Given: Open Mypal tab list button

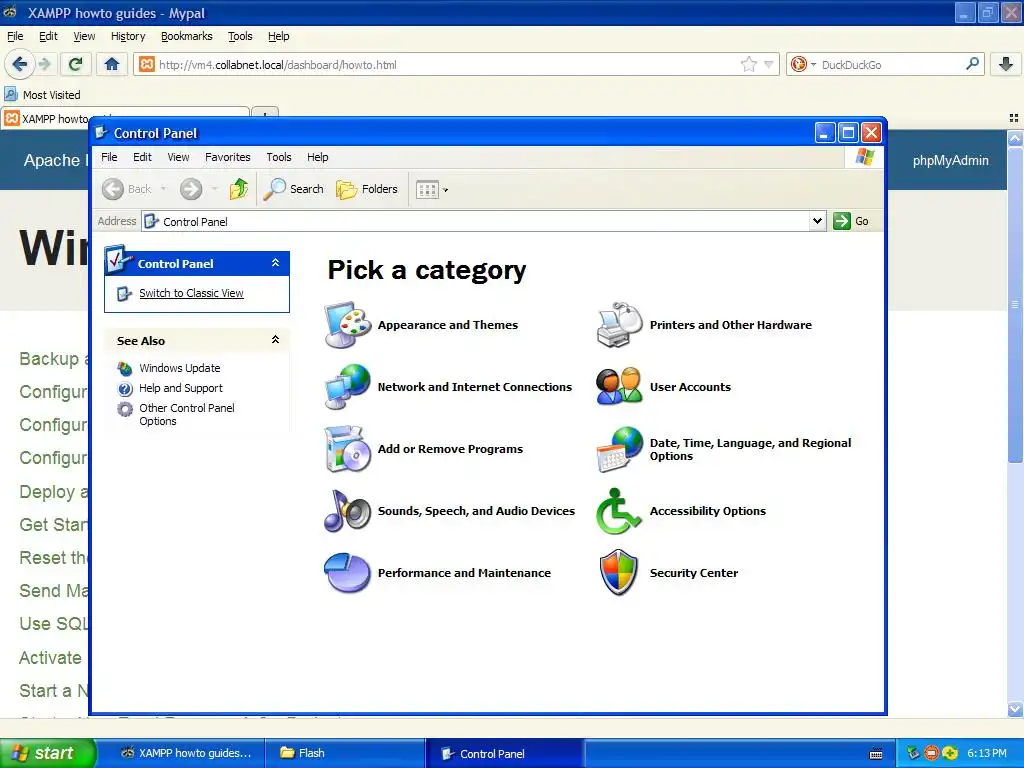Looking at the screenshot, I should point(1014,118).
